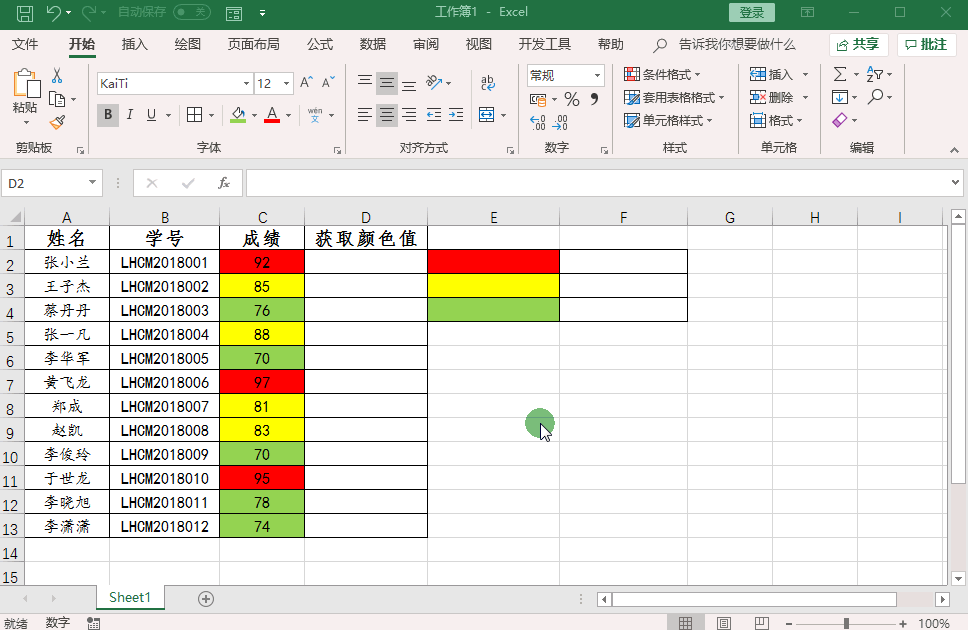Toggle Underline formatting
This screenshot has width=968, height=630.
(151, 115)
